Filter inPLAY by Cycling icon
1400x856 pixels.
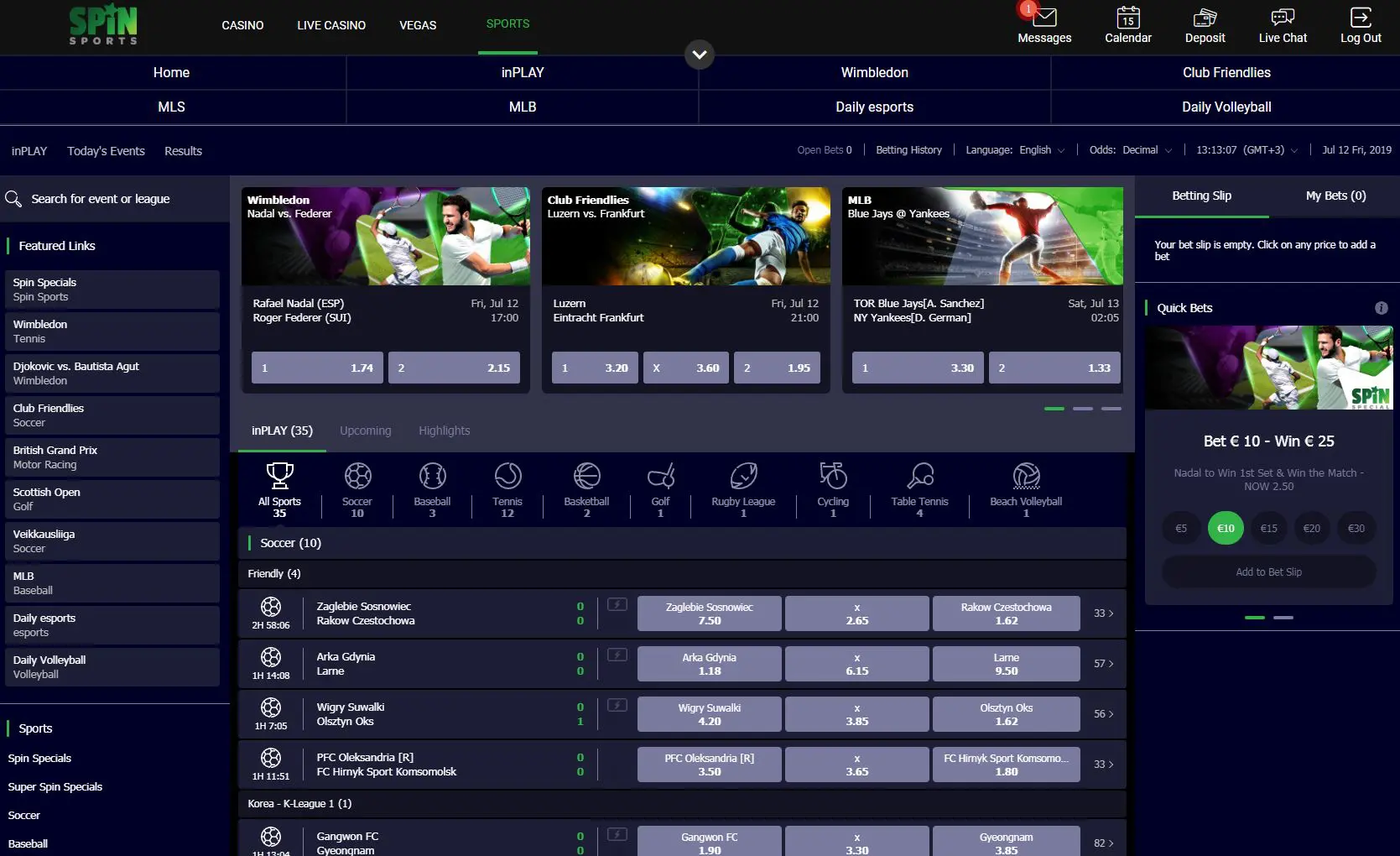coord(833,476)
